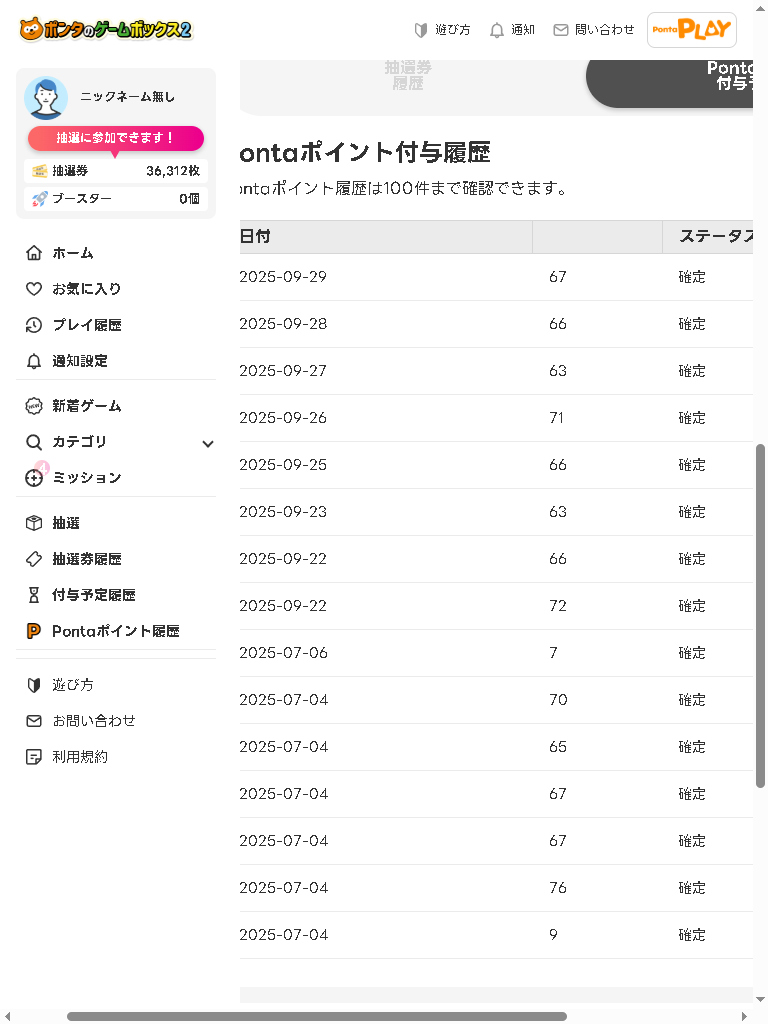Open the Ponta PLAY button
The width and height of the screenshot is (768, 1024).
click(692, 30)
